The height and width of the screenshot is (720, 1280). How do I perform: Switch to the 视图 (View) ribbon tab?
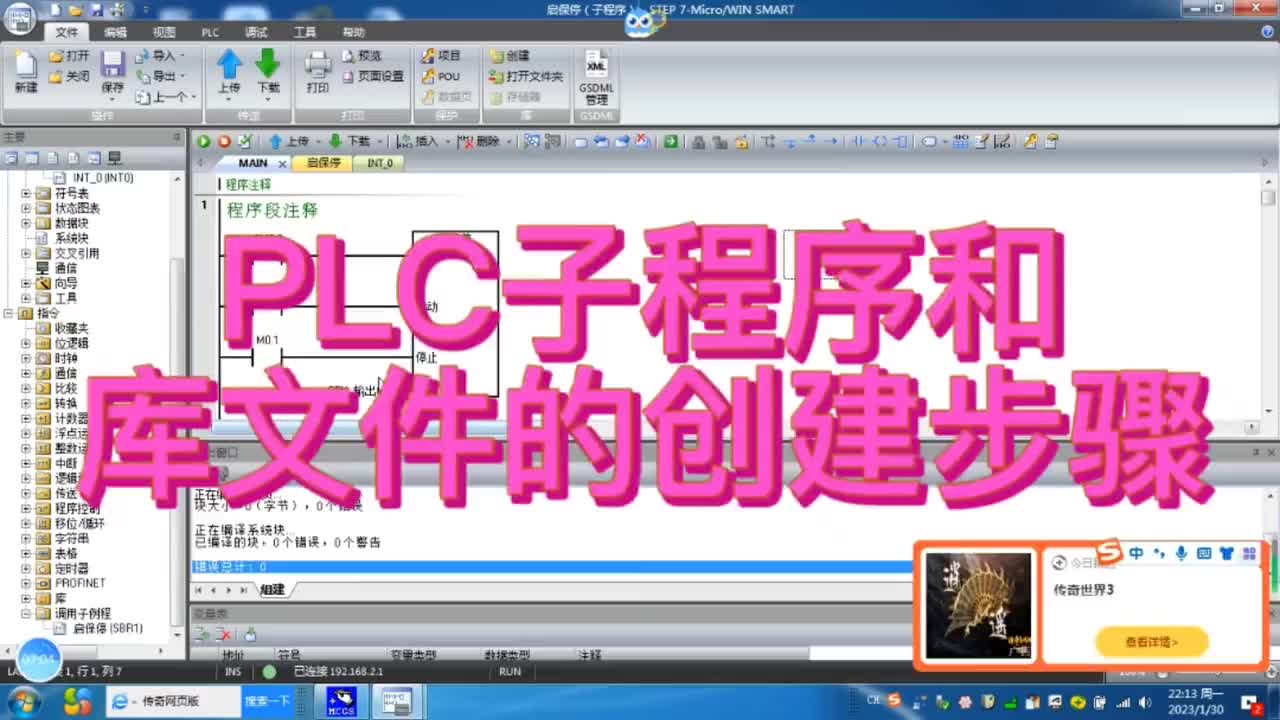[x=163, y=32]
